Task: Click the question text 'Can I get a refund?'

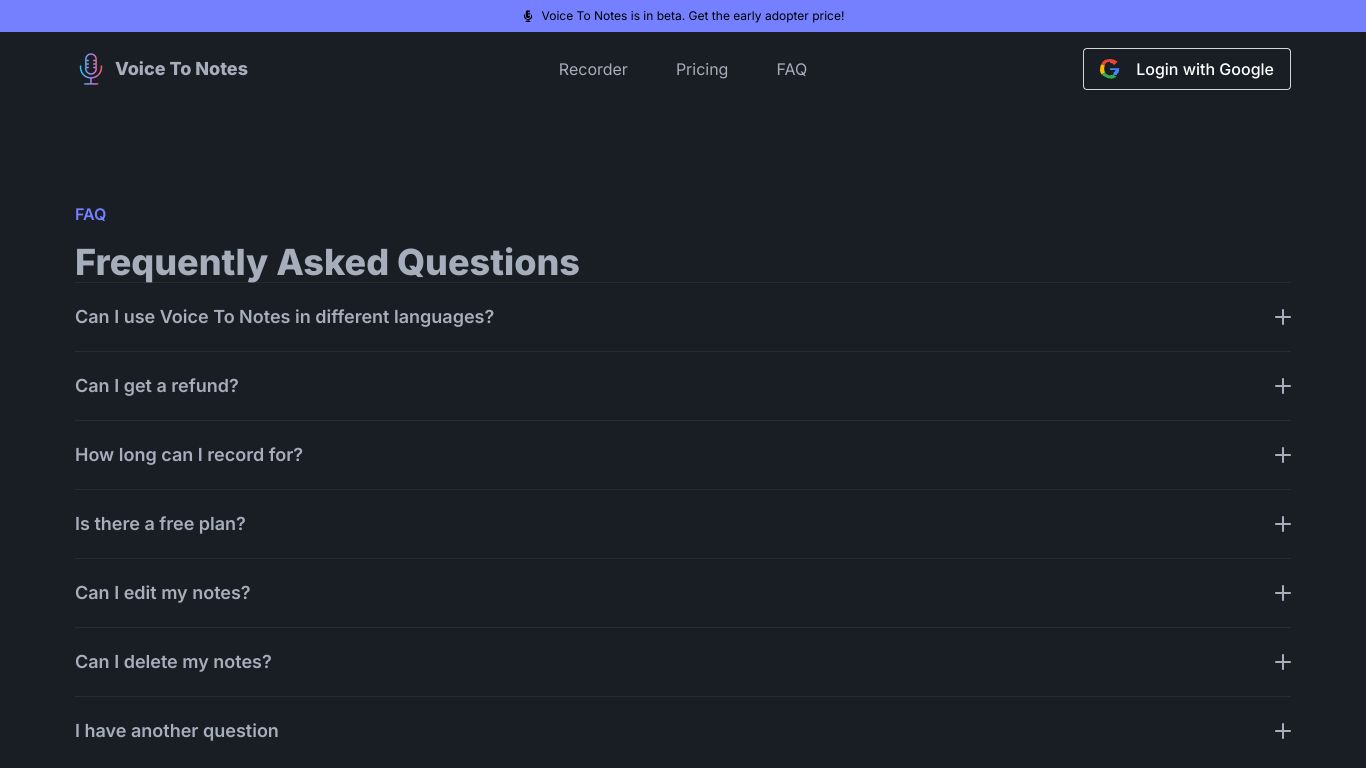Action: click(157, 386)
